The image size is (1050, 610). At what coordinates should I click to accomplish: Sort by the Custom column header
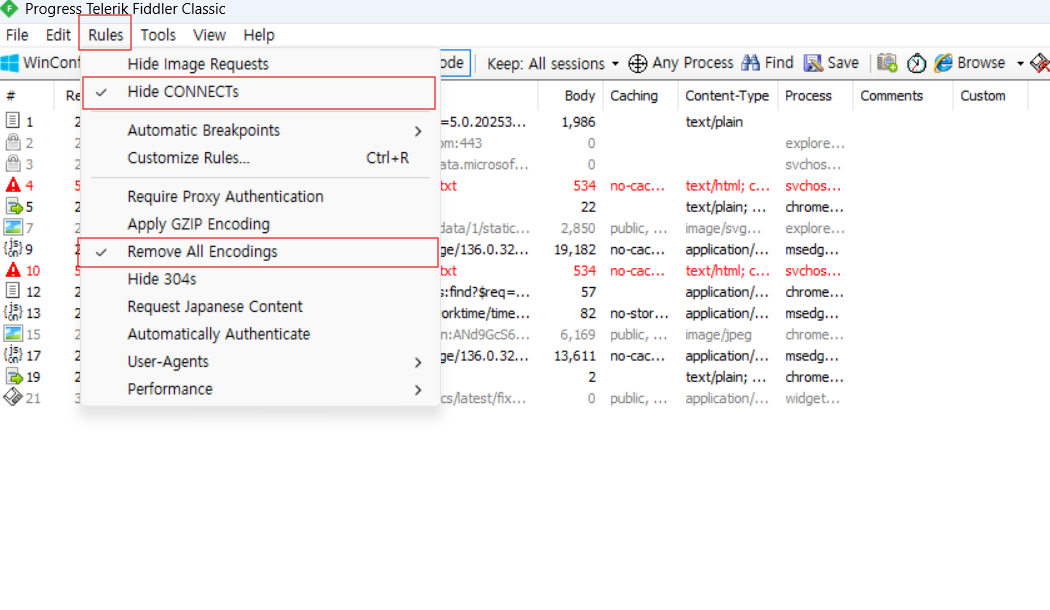coord(990,96)
